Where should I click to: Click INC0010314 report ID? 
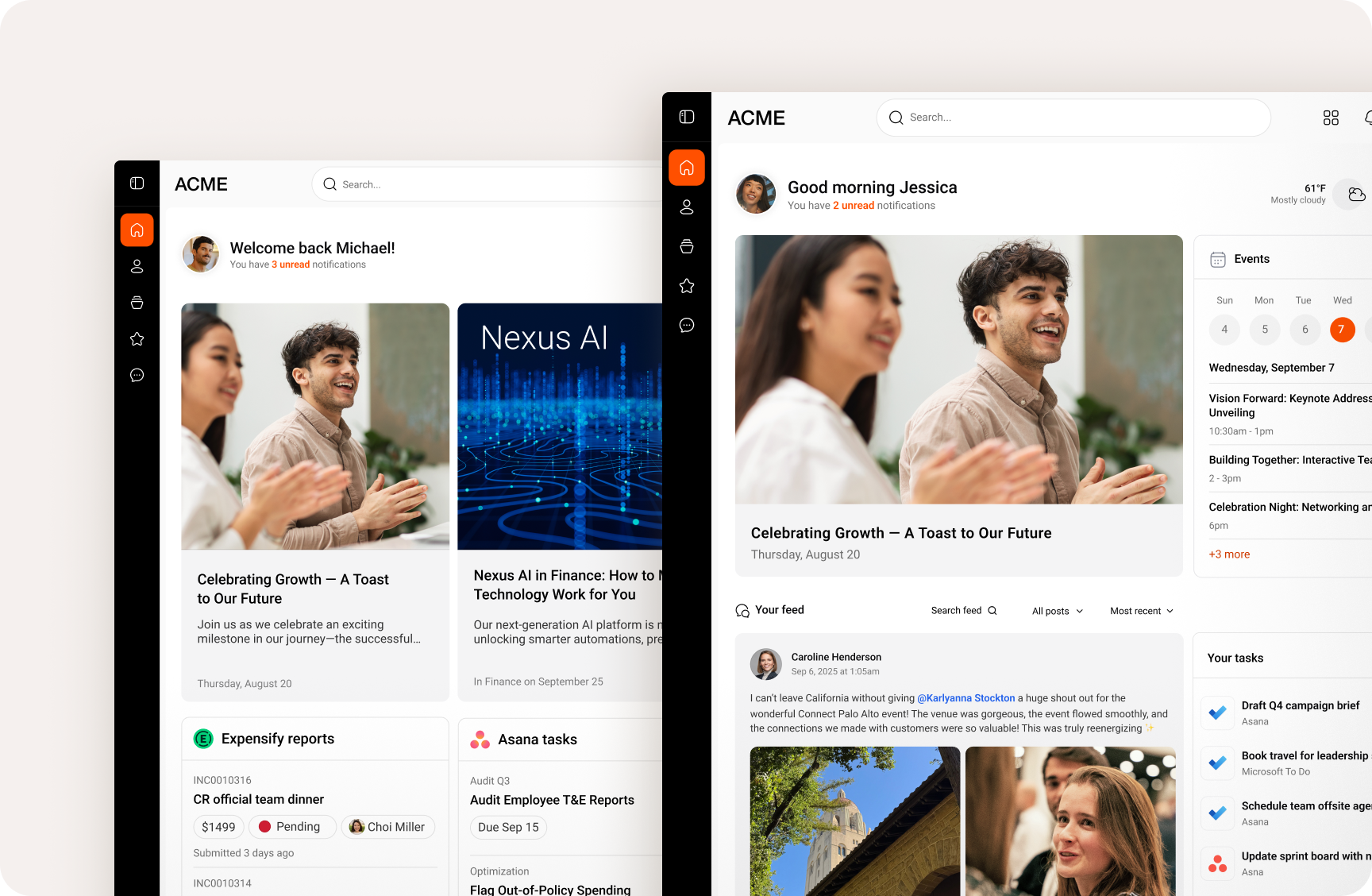(222, 883)
